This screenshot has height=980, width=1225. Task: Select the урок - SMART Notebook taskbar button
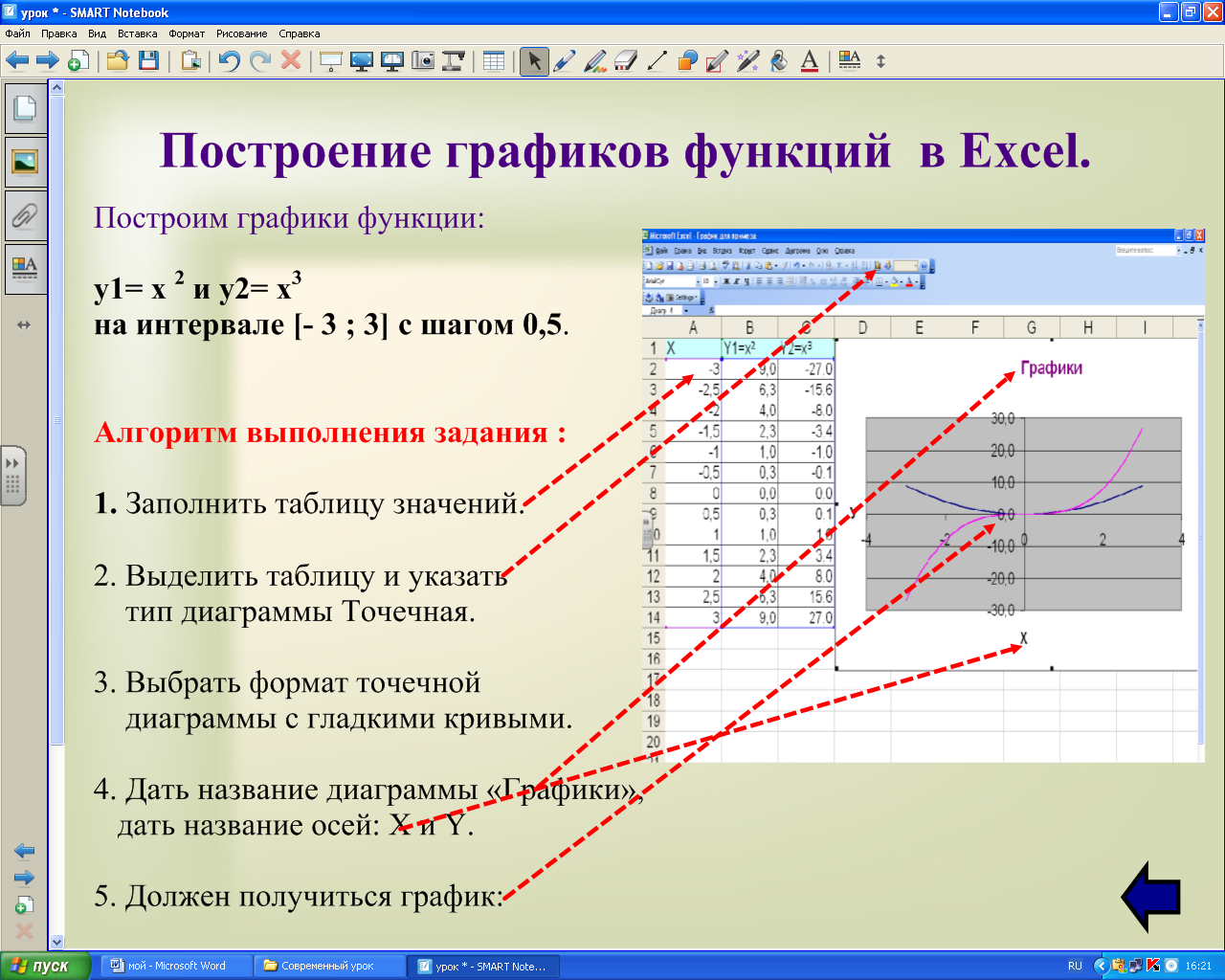pyautogui.click(x=483, y=966)
